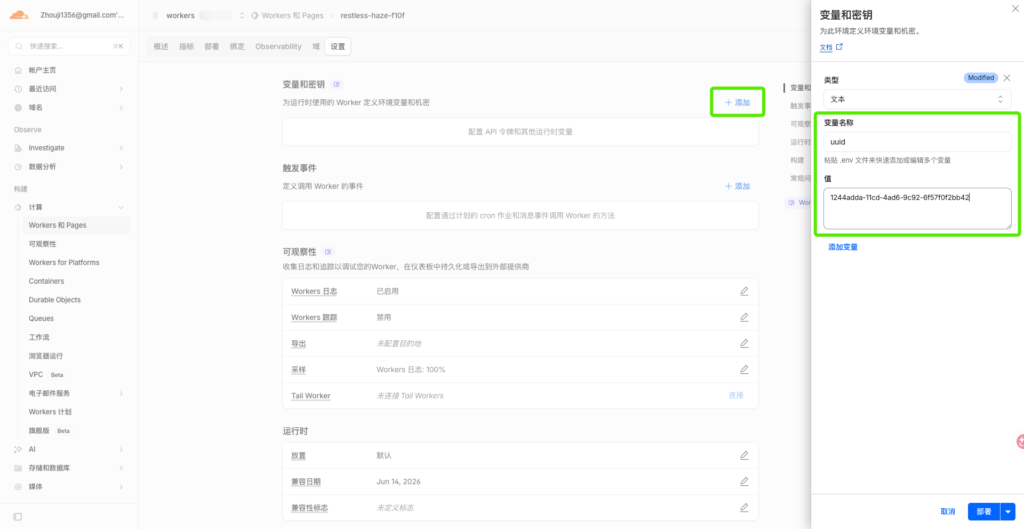The height and width of the screenshot is (529, 1024).
Task: Edit 兼容日期 pencil icon
Action: point(744,481)
